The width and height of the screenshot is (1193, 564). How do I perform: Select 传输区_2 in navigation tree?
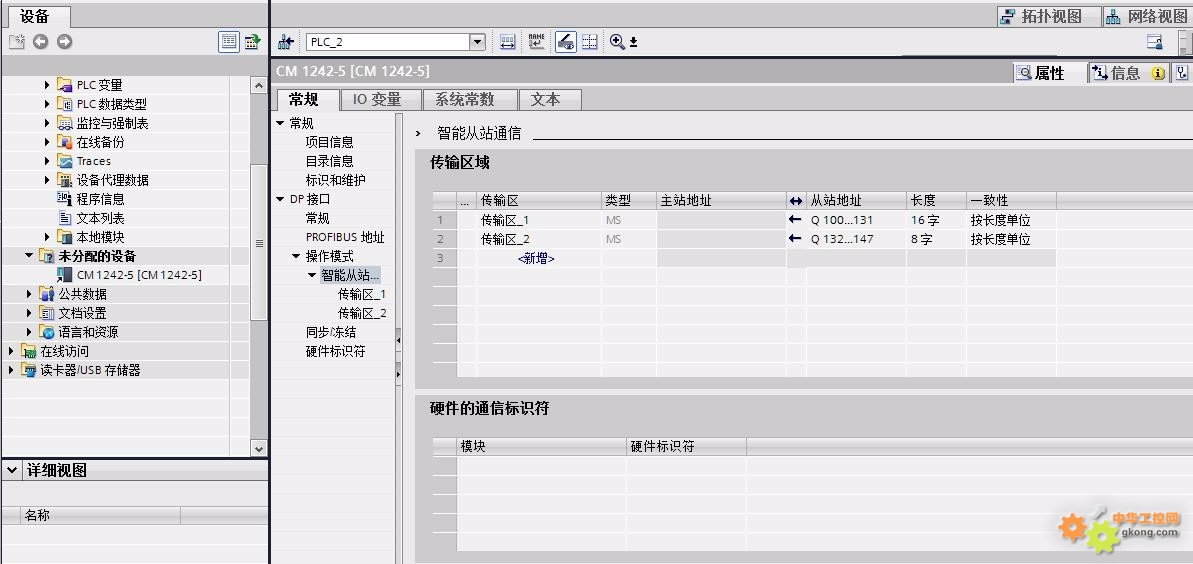click(362, 314)
